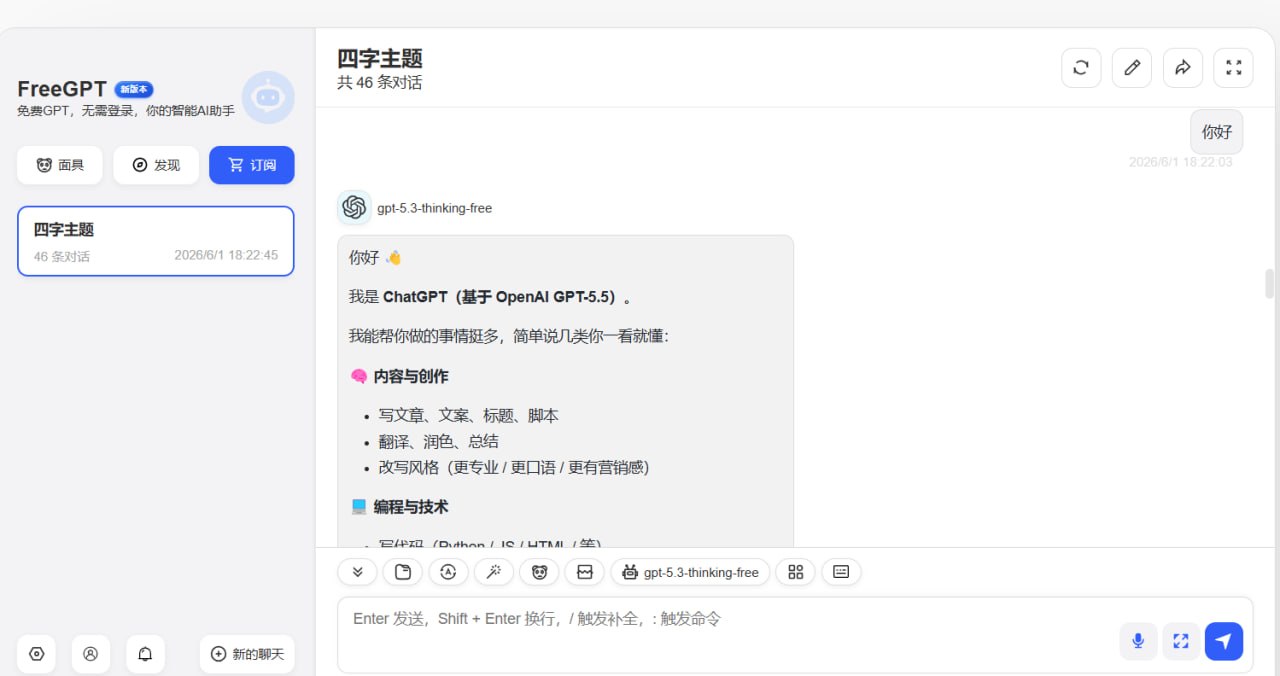This screenshot has height=676, width=1280.
Task: Click the refresh title icon in header
Action: pyautogui.click(x=1081, y=68)
